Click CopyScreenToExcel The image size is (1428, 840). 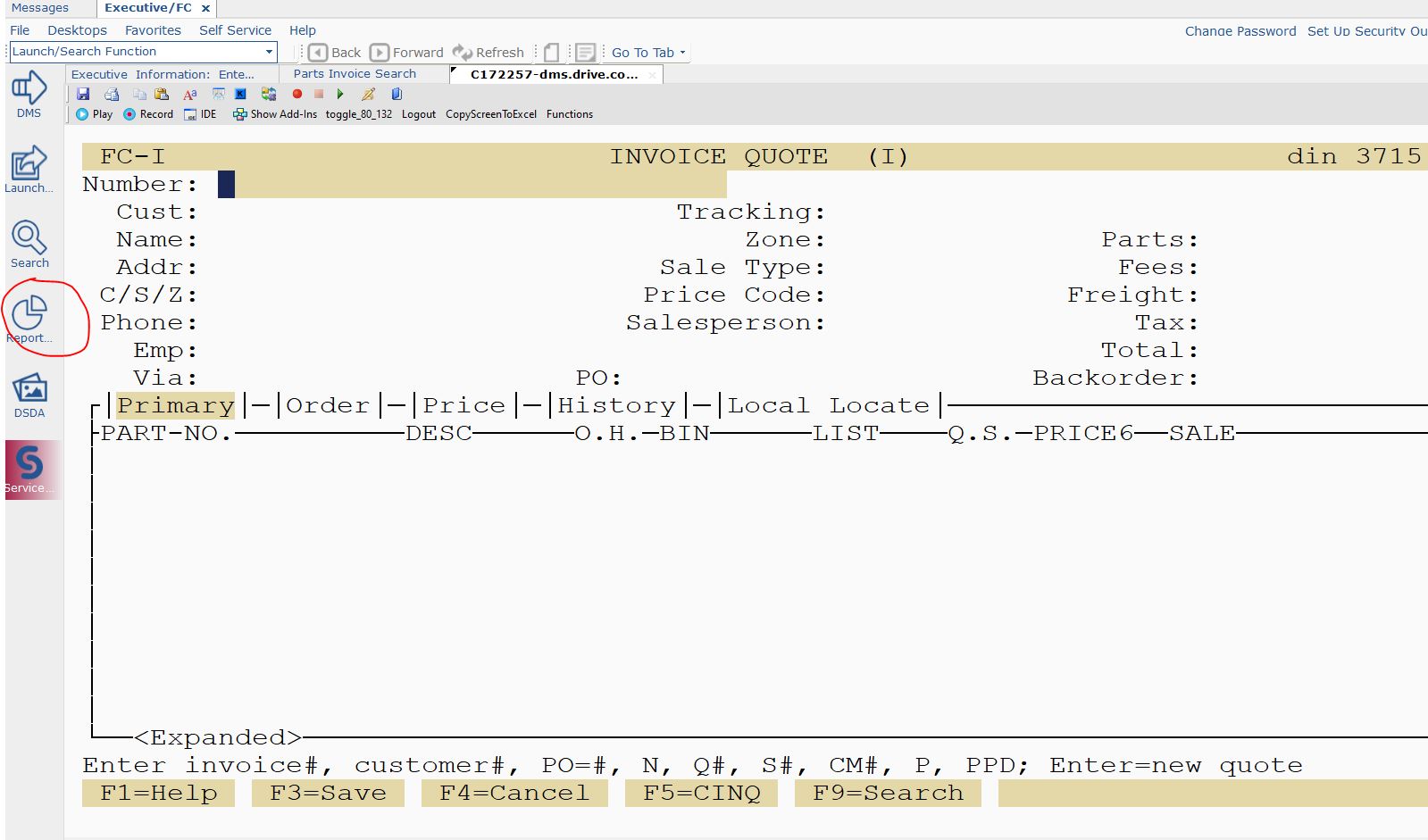click(x=491, y=114)
